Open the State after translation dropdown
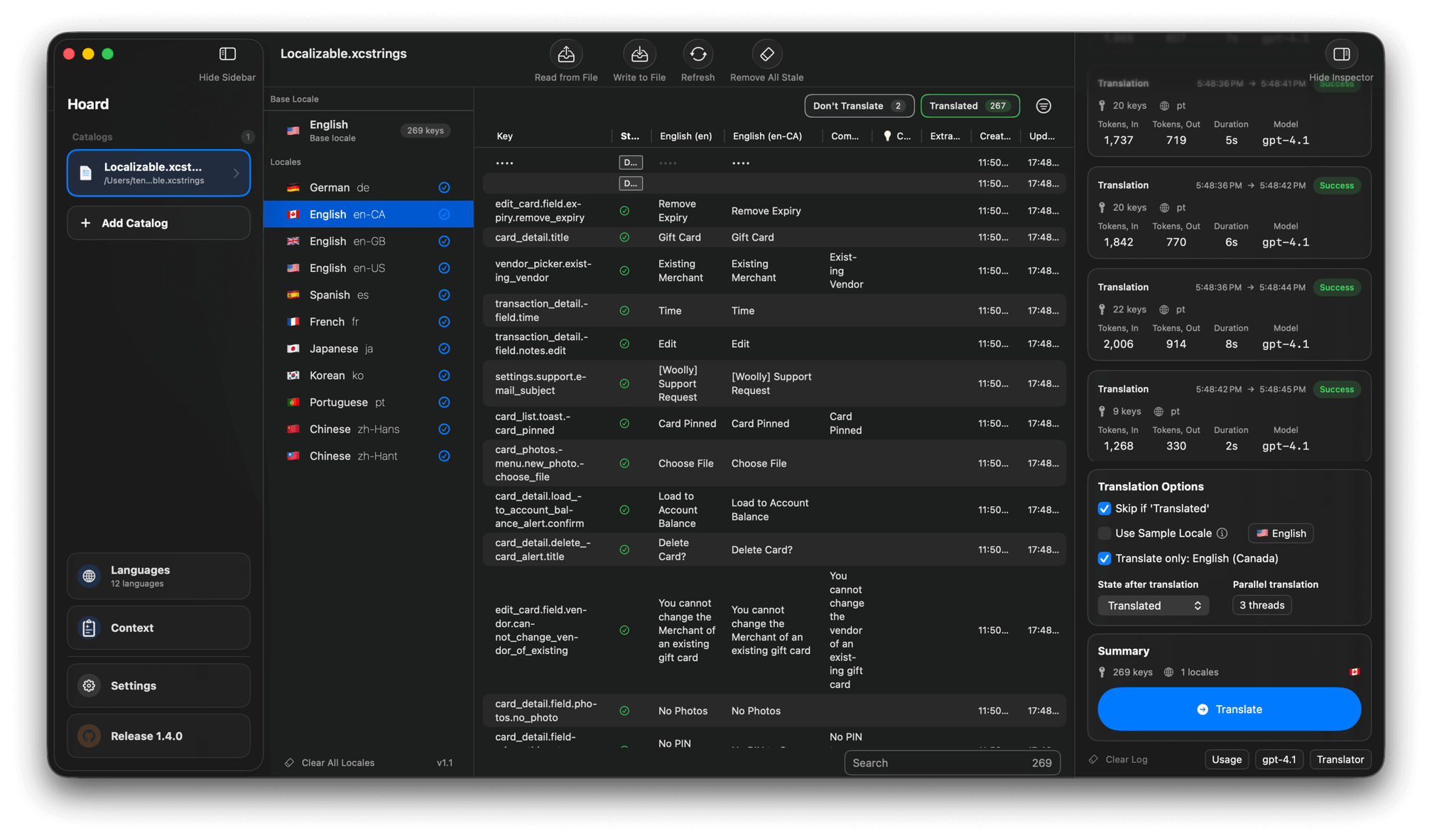Image resolution: width=1432 pixels, height=840 pixels. tap(1153, 606)
